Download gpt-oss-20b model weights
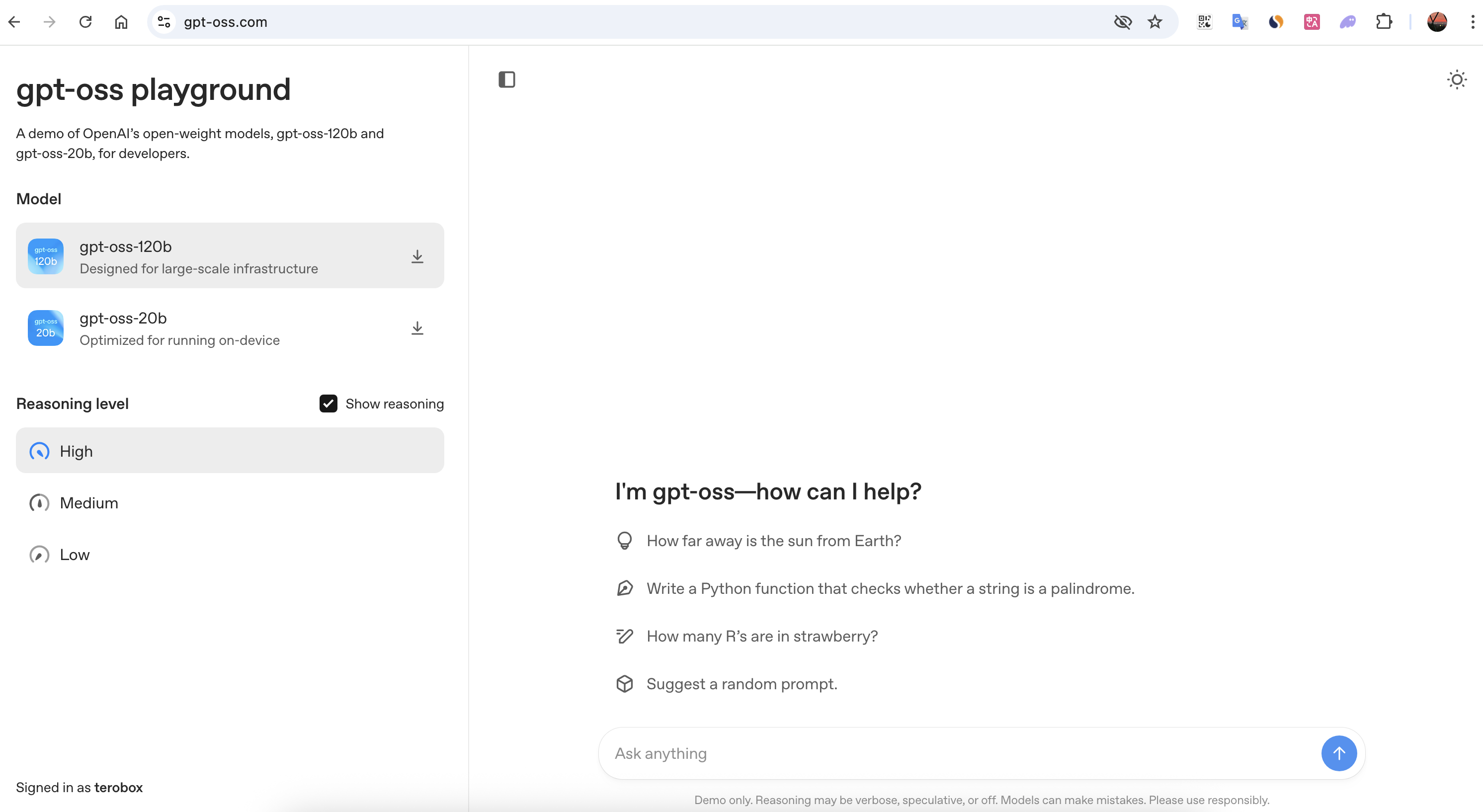1483x812 pixels. 417,328
